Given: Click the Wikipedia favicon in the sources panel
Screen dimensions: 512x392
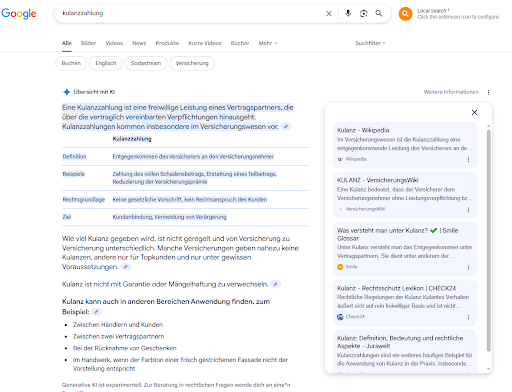Looking at the screenshot, I should pos(340,159).
